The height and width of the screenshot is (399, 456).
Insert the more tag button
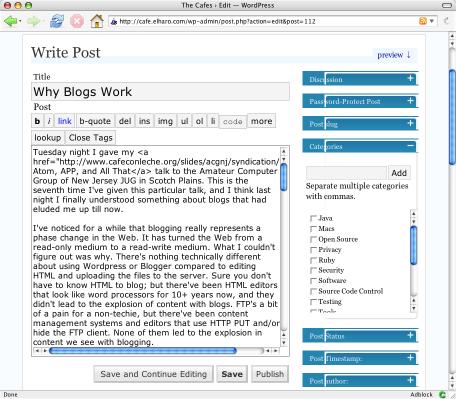[x=262, y=121]
